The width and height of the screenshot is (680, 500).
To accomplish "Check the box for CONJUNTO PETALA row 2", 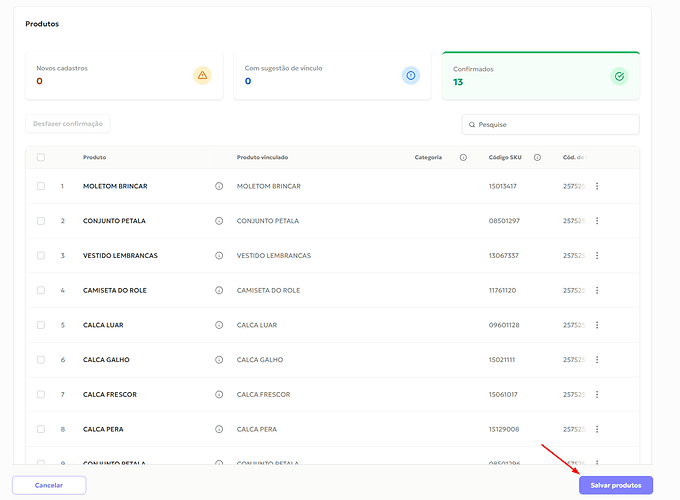I will pyautogui.click(x=41, y=221).
